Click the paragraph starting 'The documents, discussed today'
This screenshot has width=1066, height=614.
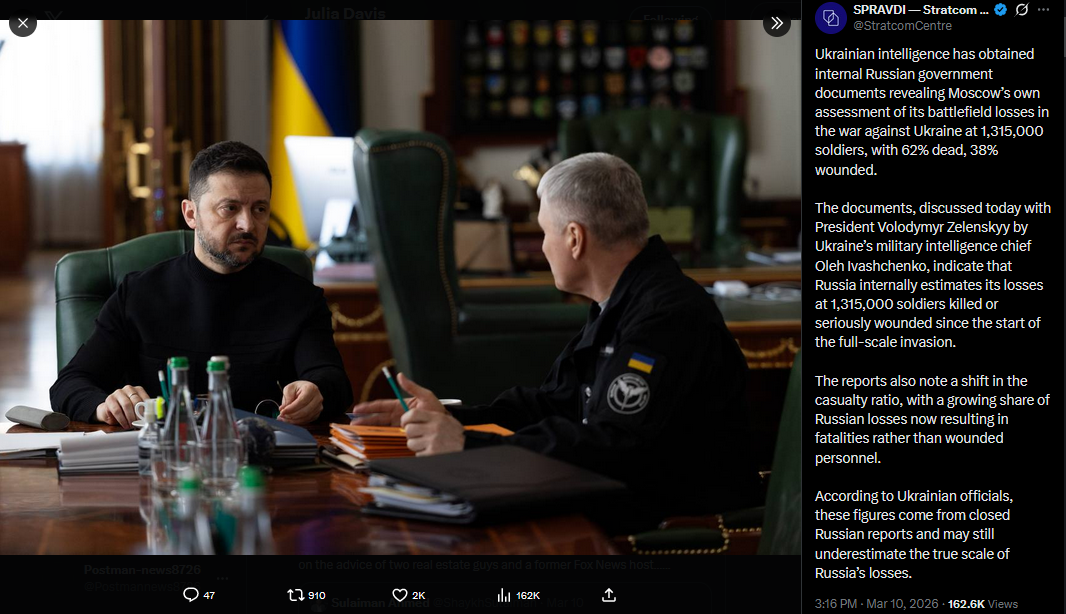[x=933, y=275]
